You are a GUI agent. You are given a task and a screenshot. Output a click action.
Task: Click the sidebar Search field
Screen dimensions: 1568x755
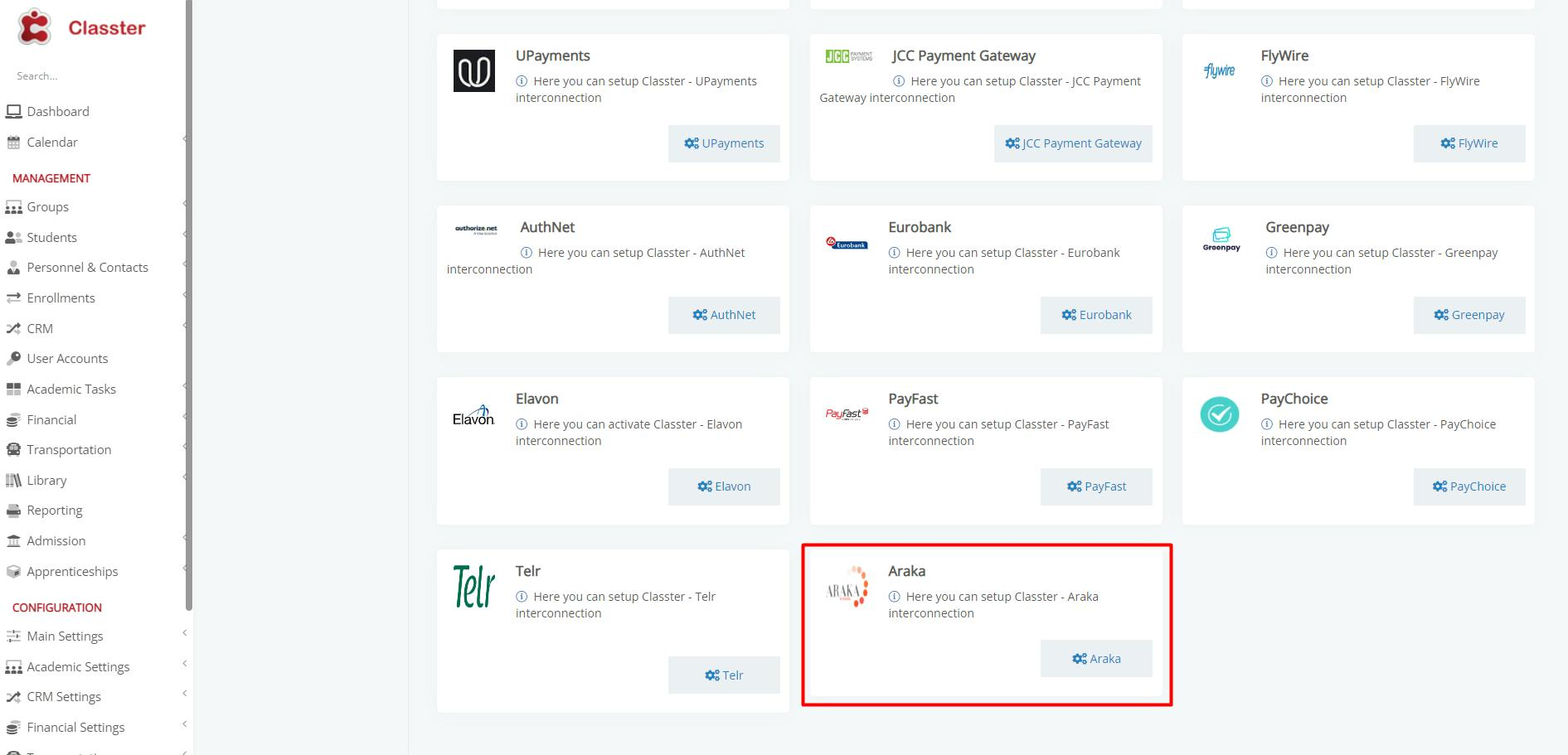coord(91,76)
